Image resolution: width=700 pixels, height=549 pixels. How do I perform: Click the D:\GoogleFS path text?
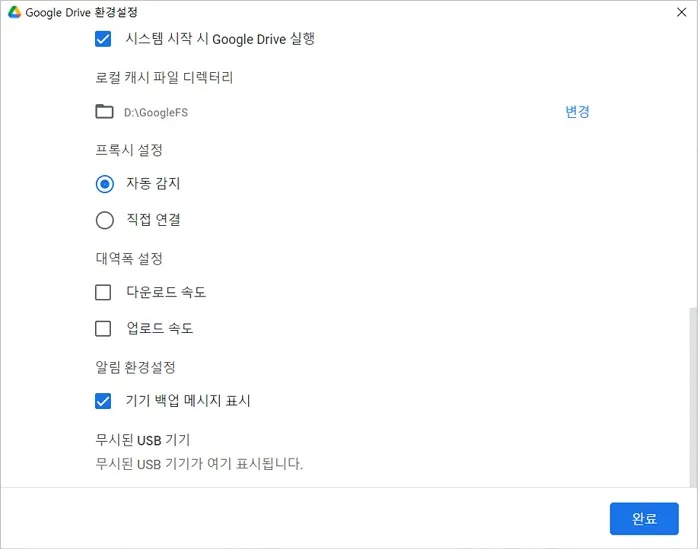tap(156, 112)
